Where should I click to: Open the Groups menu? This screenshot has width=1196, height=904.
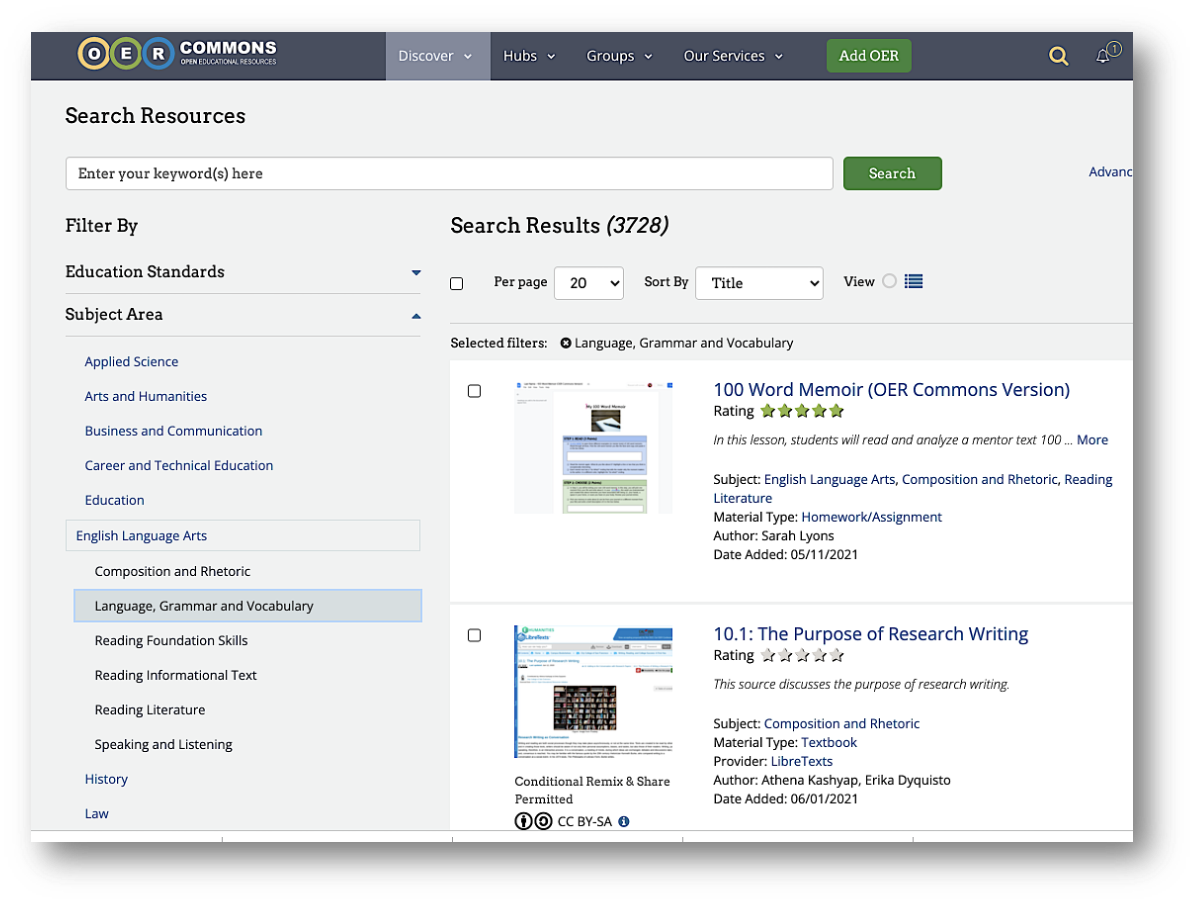619,56
